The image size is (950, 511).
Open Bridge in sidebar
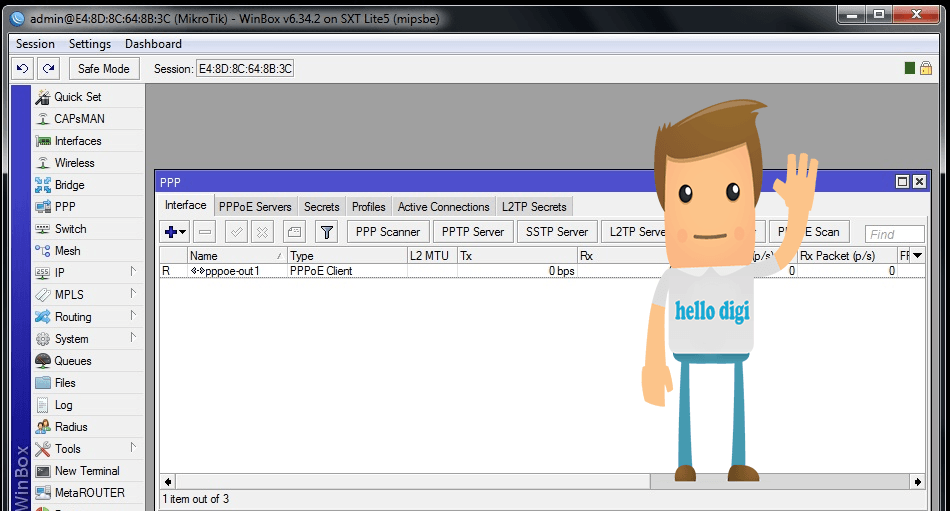[x=88, y=185]
